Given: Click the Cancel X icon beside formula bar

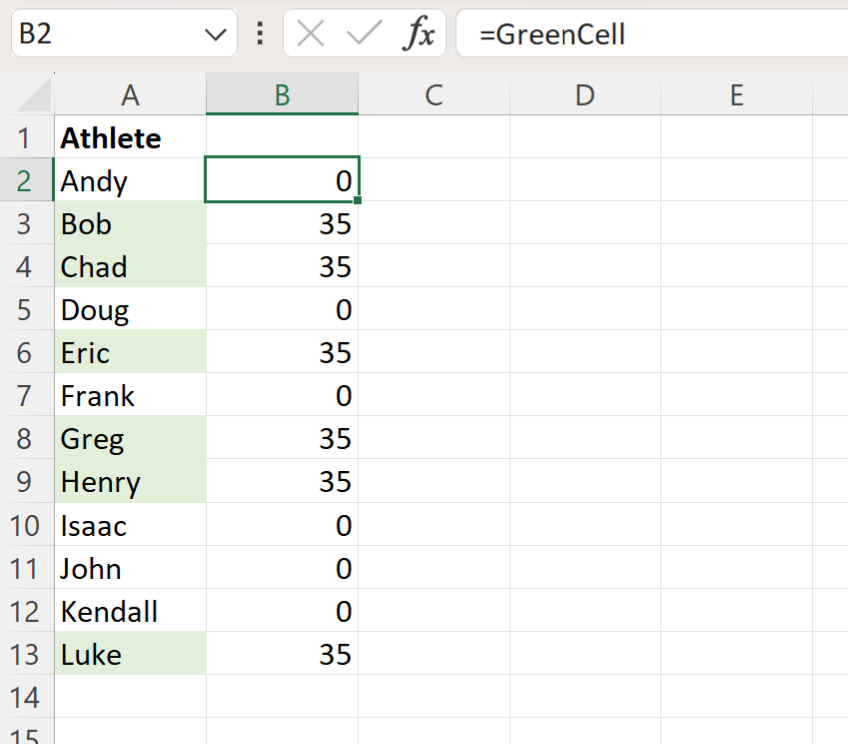Looking at the screenshot, I should point(310,33).
